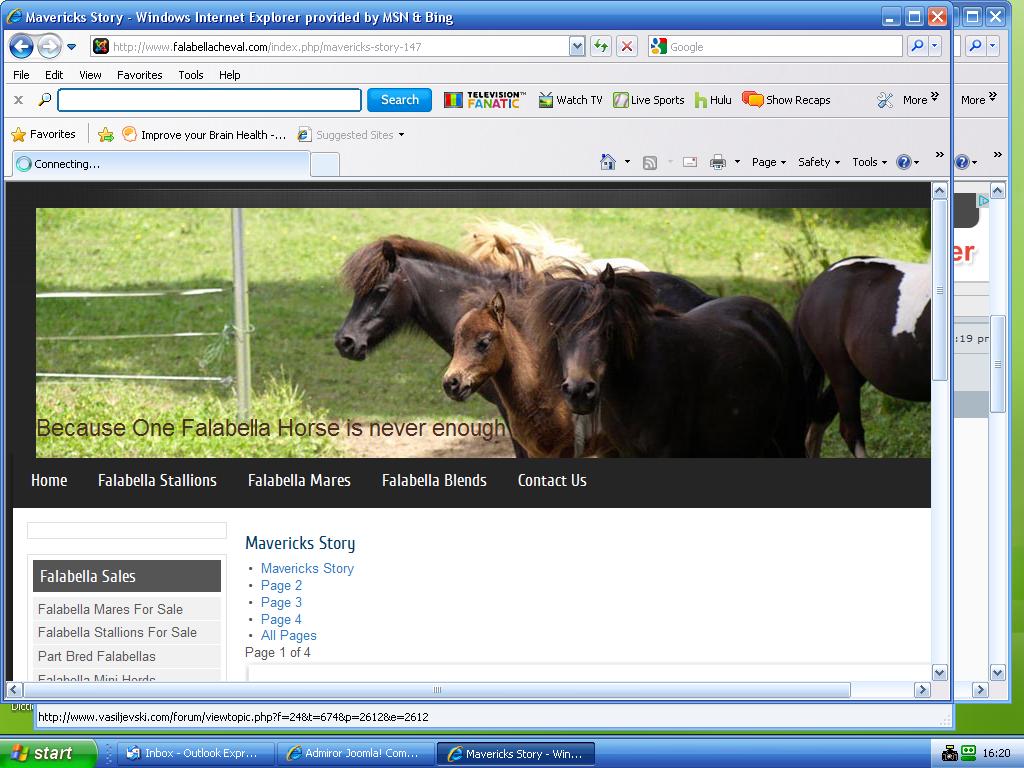Open the search provider dropdown arrow

pyautogui.click(x=935, y=46)
